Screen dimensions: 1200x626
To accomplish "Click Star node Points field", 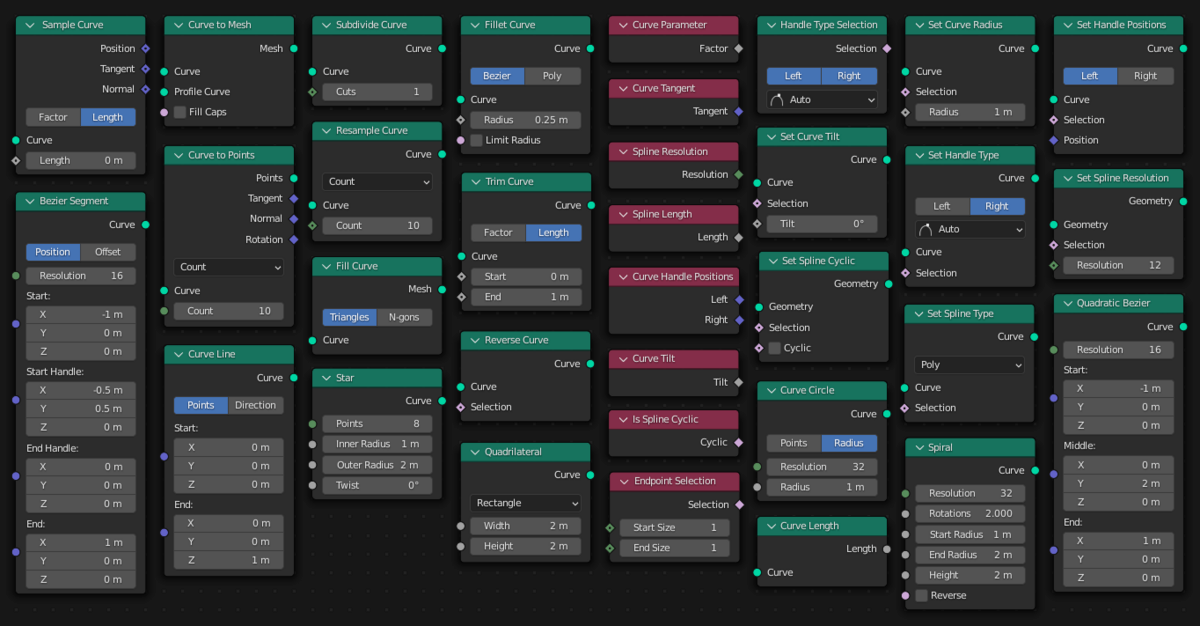I will click(377, 424).
